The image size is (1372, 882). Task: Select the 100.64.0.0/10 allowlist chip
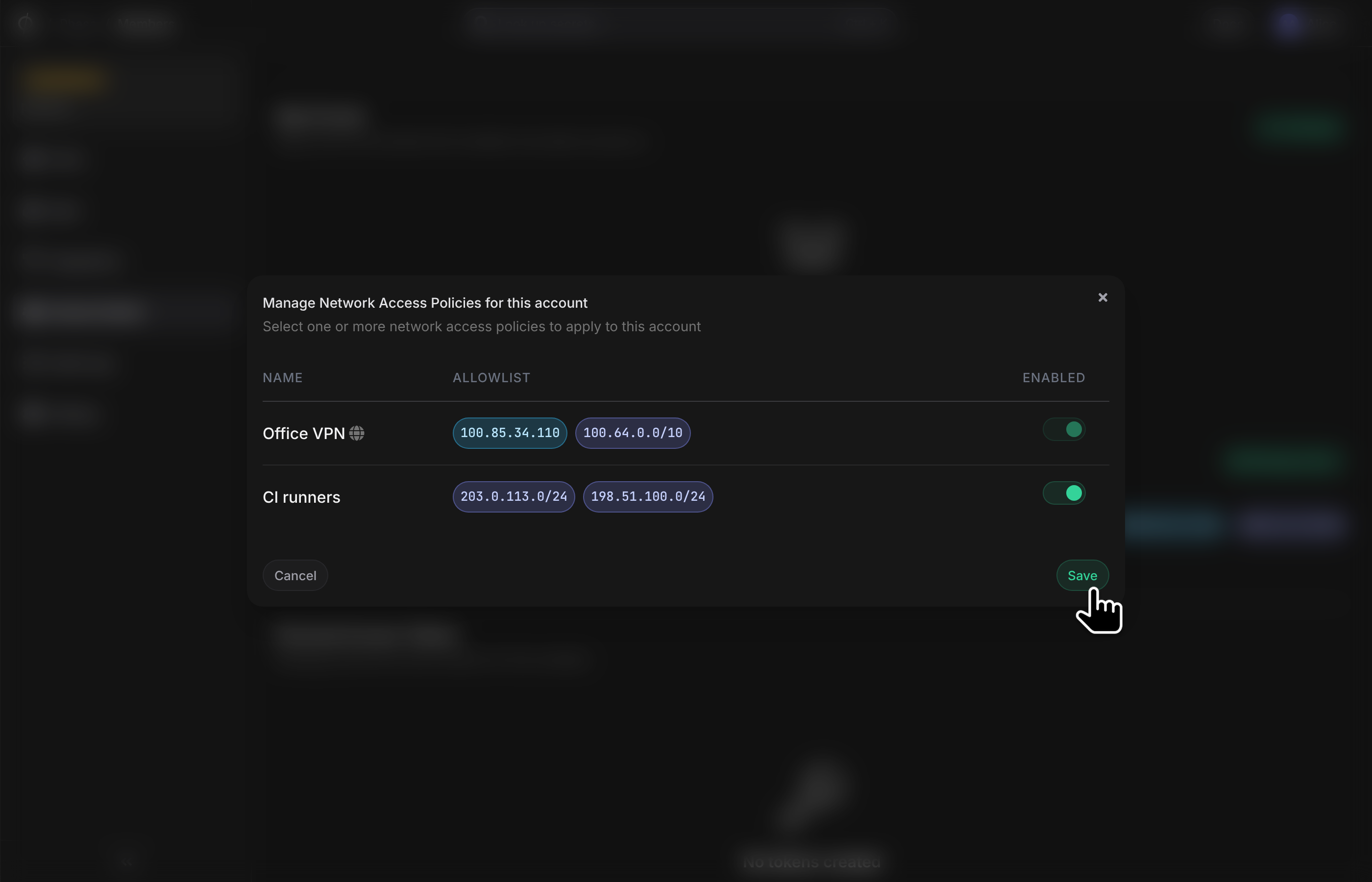pos(633,433)
